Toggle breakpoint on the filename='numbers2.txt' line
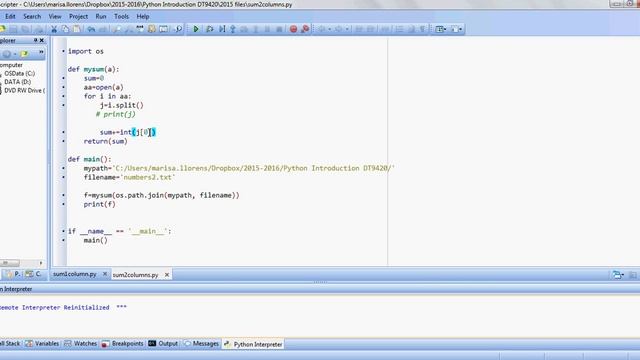This screenshot has height=360, width=640. pos(63,177)
